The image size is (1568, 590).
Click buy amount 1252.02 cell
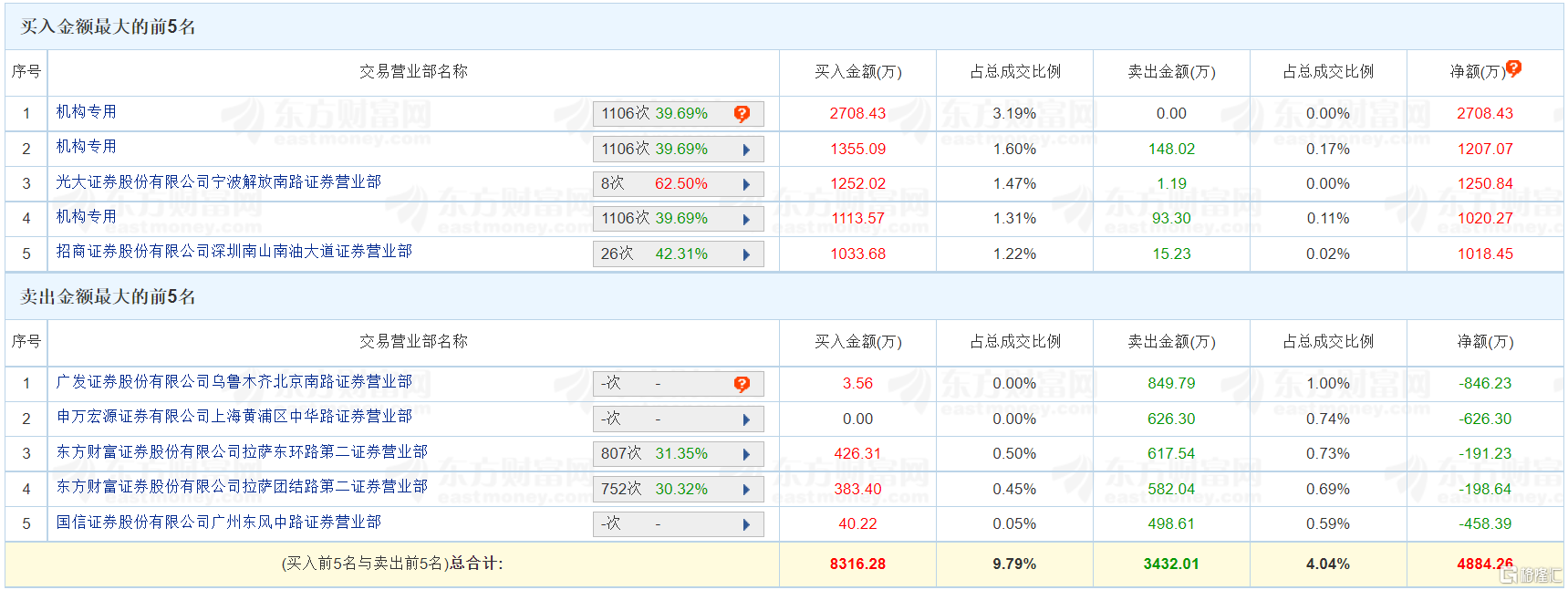pos(857,184)
